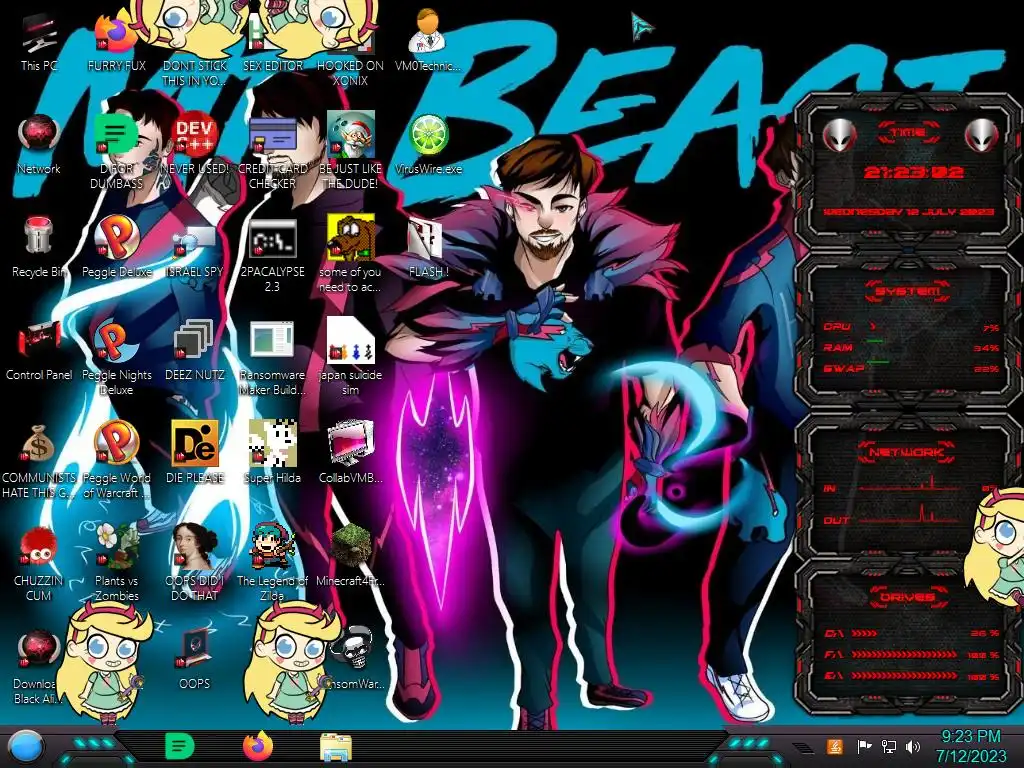Open File Explorer from the taskbar
The height and width of the screenshot is (768, 1024).
(x=336, y=747)
